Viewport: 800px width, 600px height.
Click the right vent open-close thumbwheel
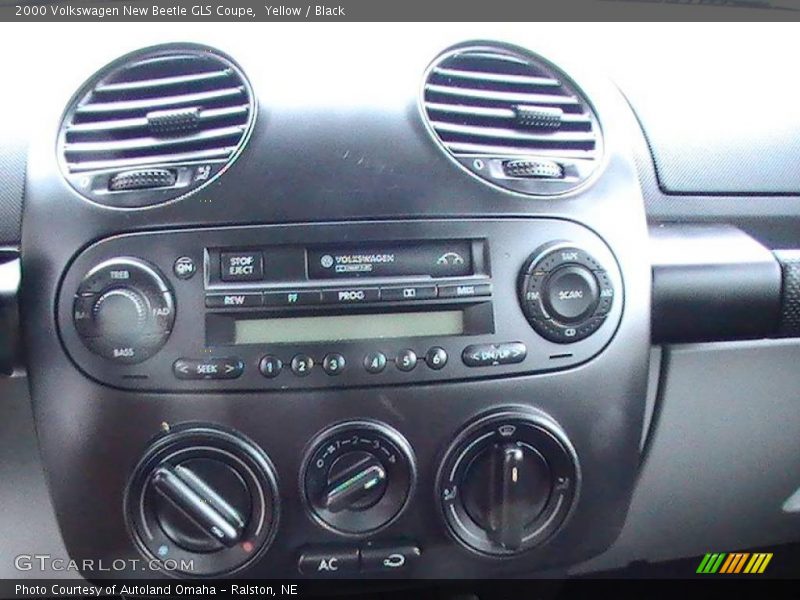533,169
